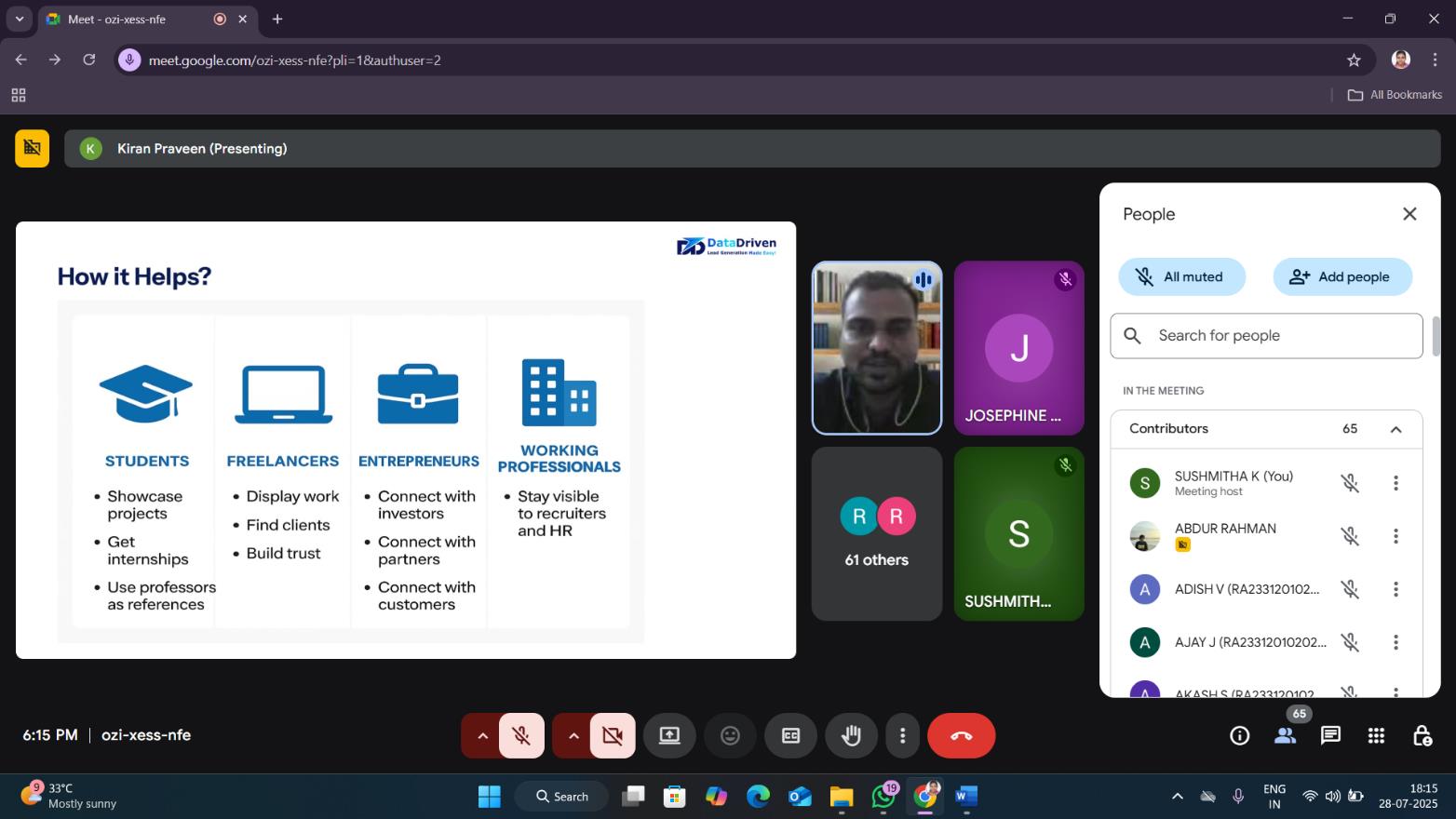
Task: Open more options three-dot menu in call bar
Action: click(x=902, y=735)
